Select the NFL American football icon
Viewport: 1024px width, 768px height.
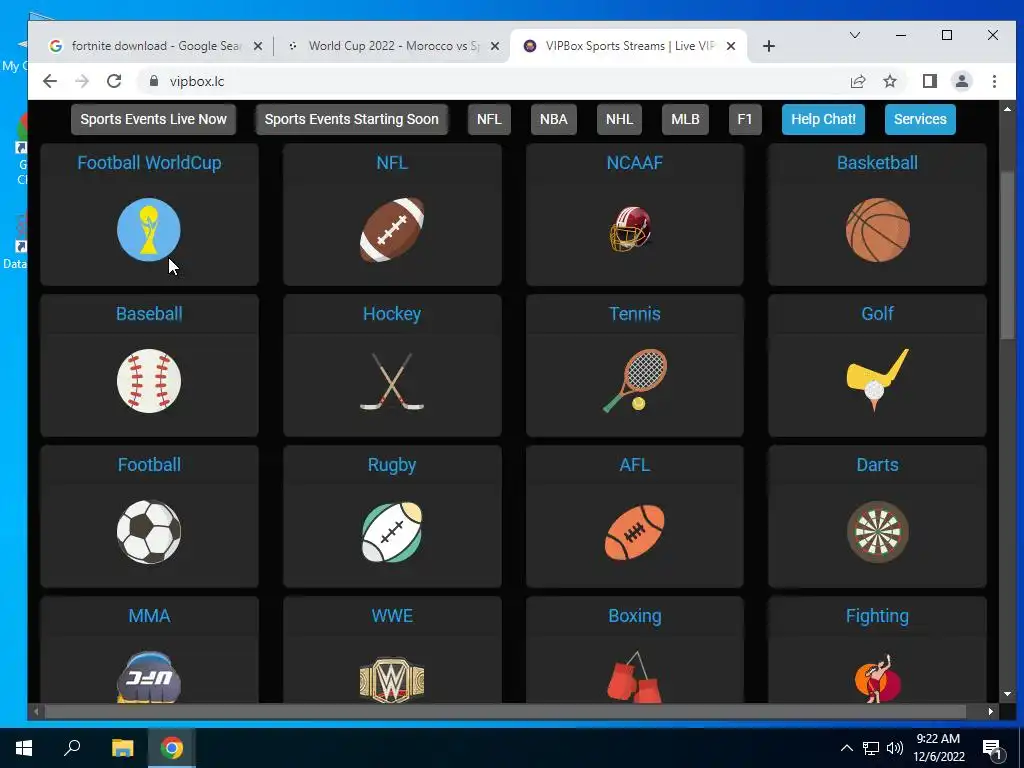pos(392,230)
